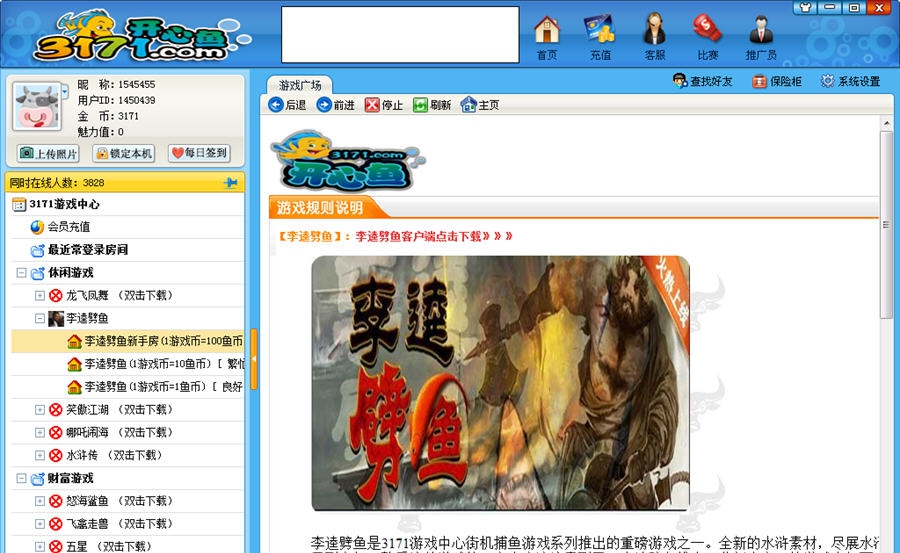Open the skin shirt icon in title bar

(805, 7)
